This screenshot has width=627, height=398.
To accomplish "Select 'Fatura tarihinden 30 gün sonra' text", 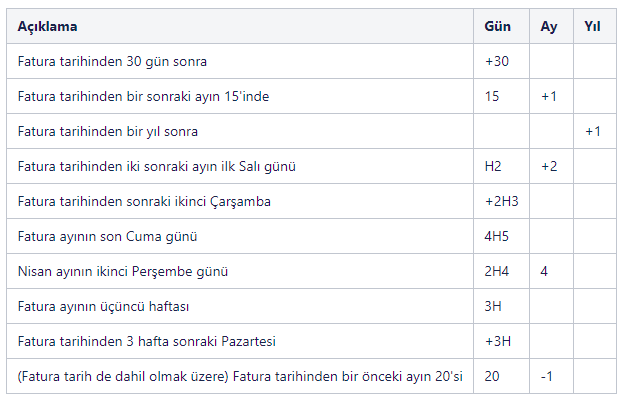I will [112, 62].
